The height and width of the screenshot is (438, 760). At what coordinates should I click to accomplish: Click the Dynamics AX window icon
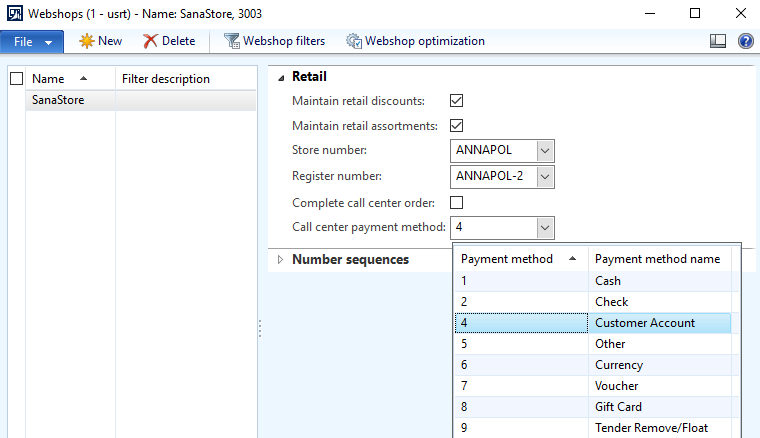15,13
